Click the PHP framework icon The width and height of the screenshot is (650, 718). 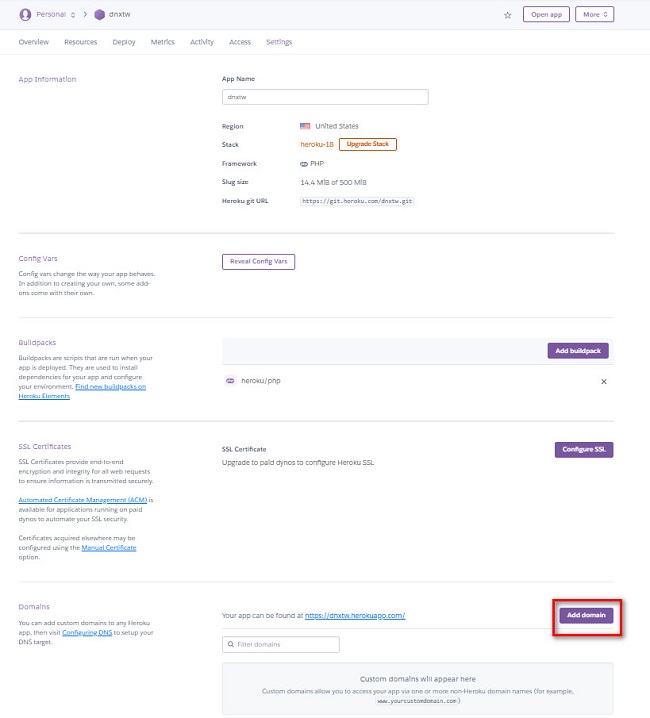[x=304, y=164]
